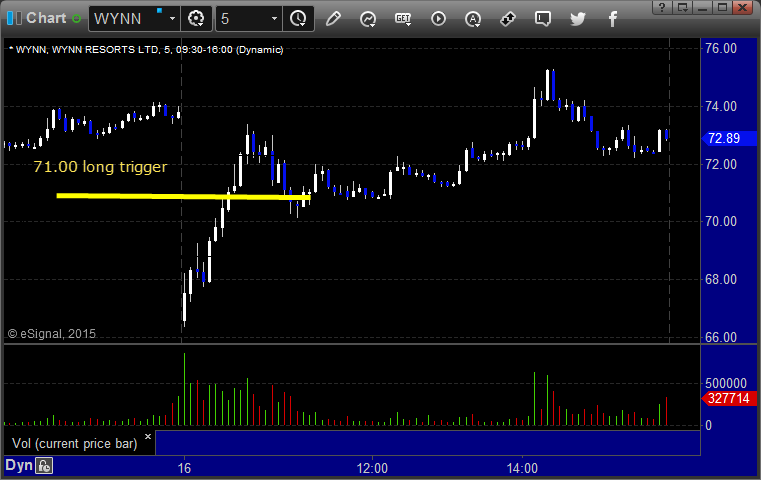This screenshot has width=761, height=480.
Task: Open the symbol settings gear
Action: coord(196,19)
